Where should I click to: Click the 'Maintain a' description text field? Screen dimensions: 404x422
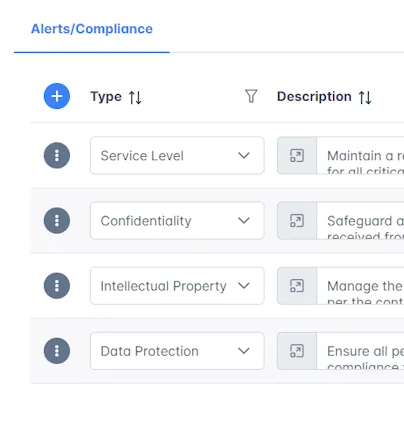pyautogui.click(x=360, y=155)
